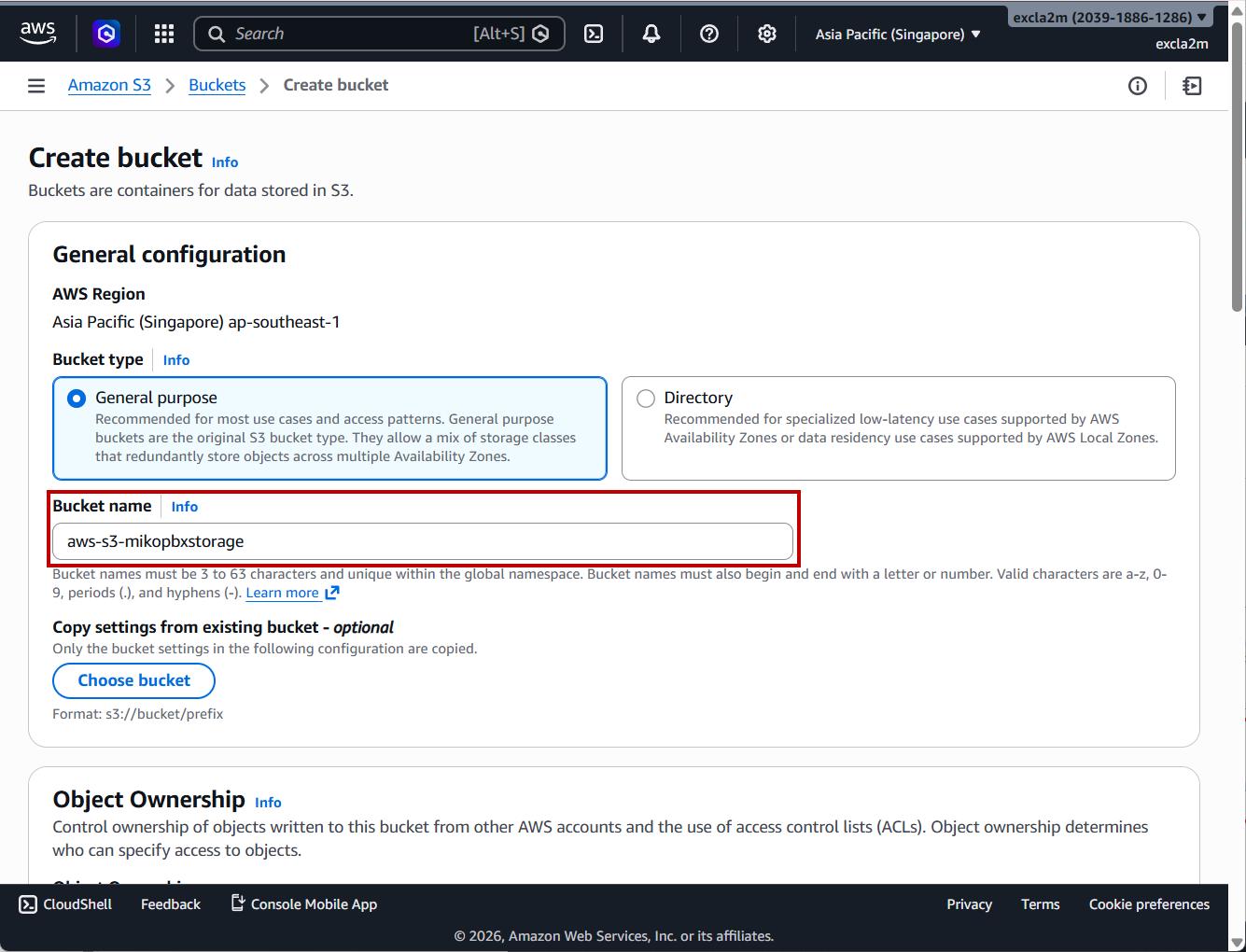Open the info panel circle icon
1246x952 pixels.
click(1137, 86)
